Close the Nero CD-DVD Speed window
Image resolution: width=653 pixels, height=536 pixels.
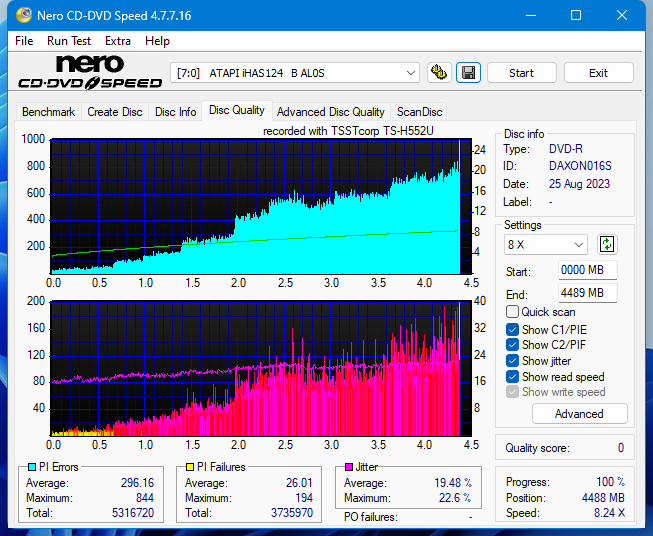[x=622, y=15]
